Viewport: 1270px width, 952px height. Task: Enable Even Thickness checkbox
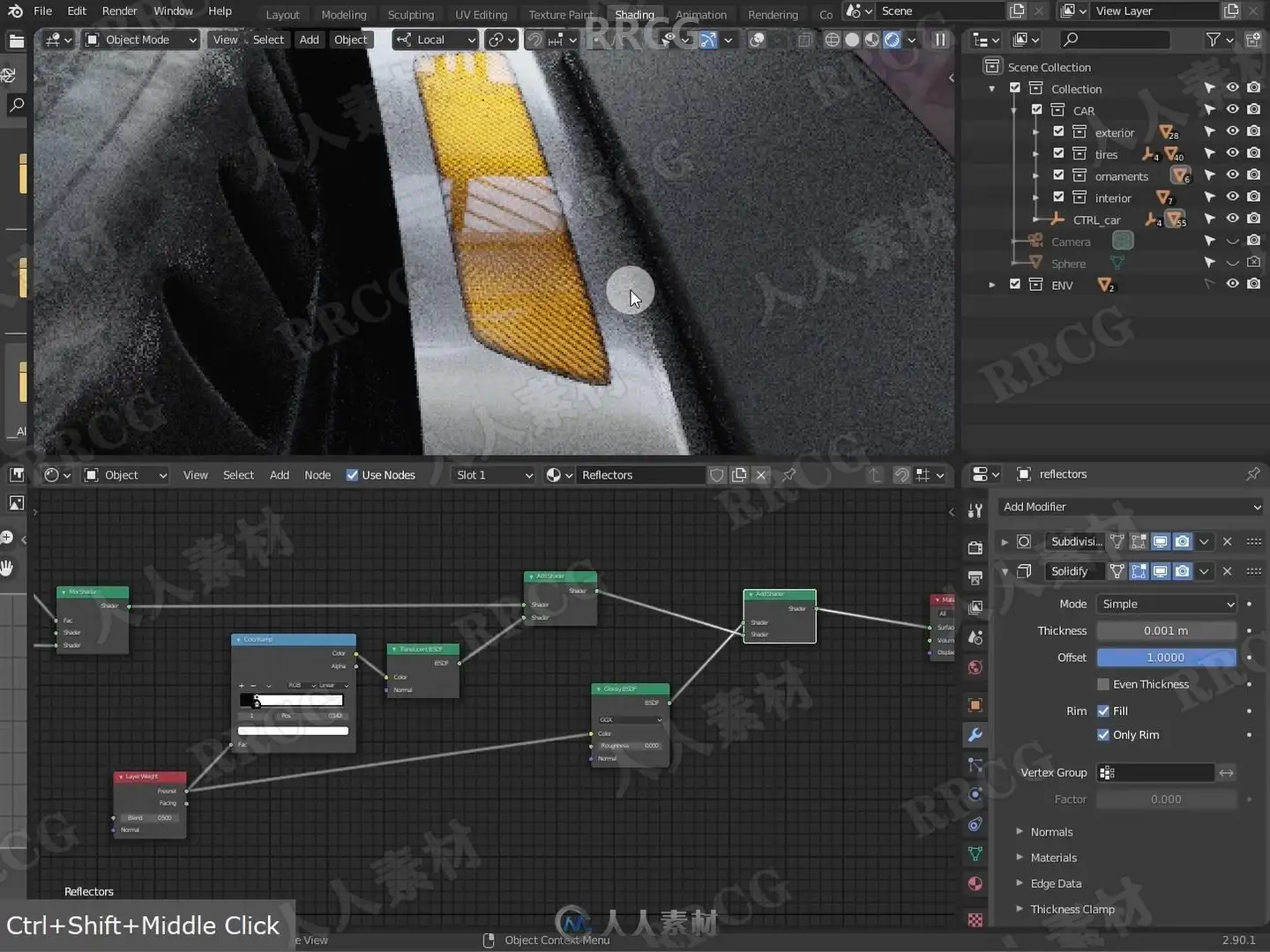click(1103, 684)
